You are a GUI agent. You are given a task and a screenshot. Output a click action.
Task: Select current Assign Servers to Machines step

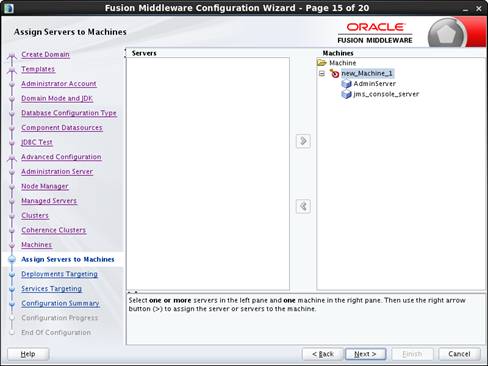[x=68, y=259]
